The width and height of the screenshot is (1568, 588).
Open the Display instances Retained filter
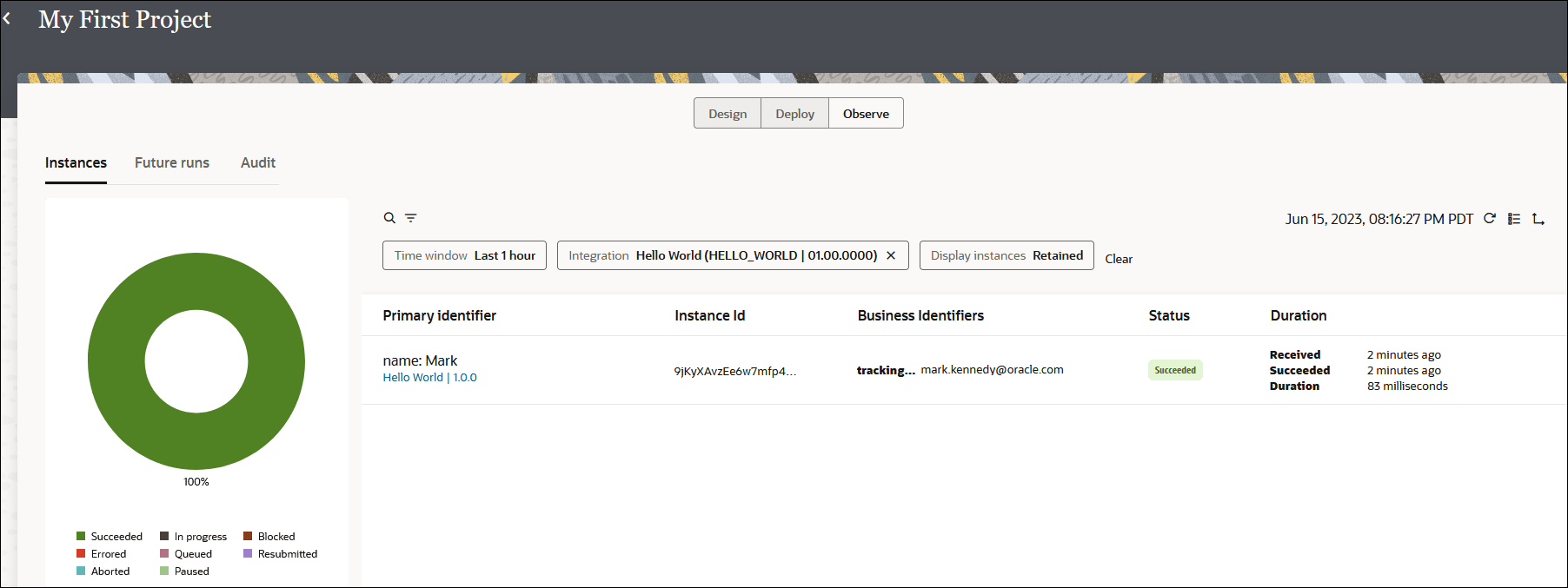tap(1007, 255)
